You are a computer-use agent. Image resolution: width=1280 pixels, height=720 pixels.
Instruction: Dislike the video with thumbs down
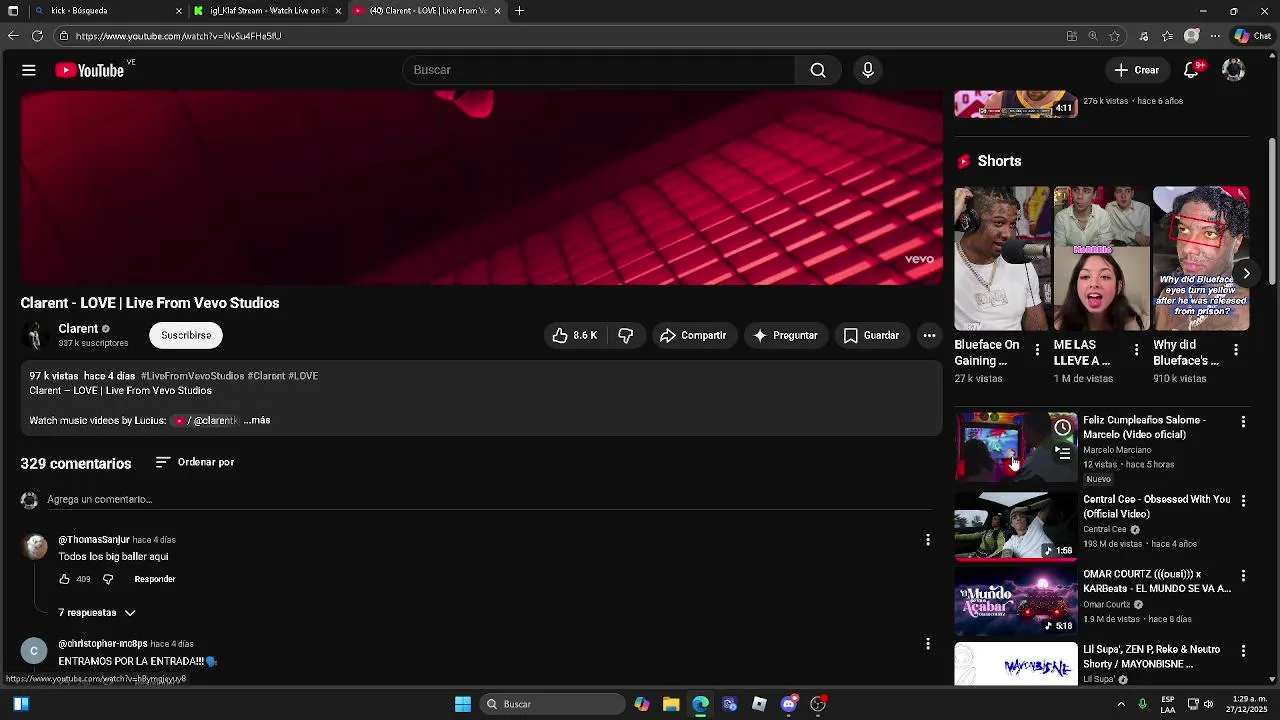coord(626,336)
